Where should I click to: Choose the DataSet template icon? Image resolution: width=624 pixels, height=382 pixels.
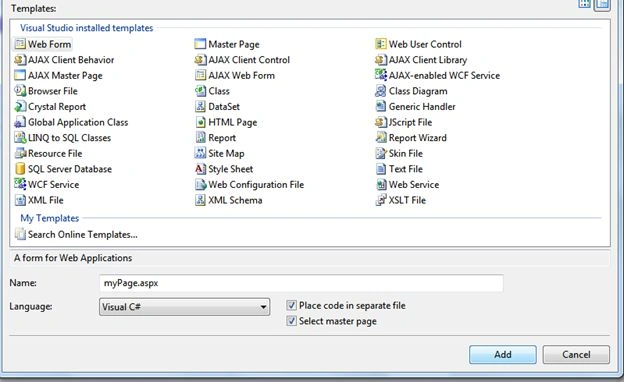point(200,106)
